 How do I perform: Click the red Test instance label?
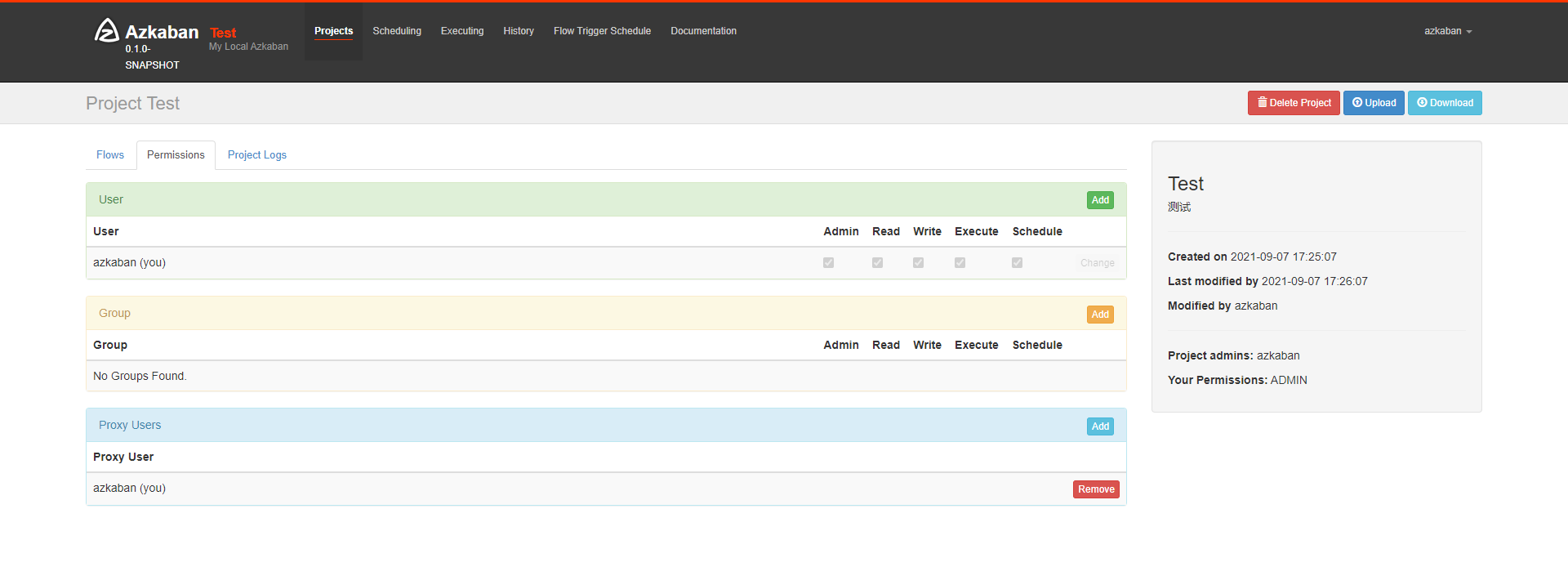click(223, 33)
